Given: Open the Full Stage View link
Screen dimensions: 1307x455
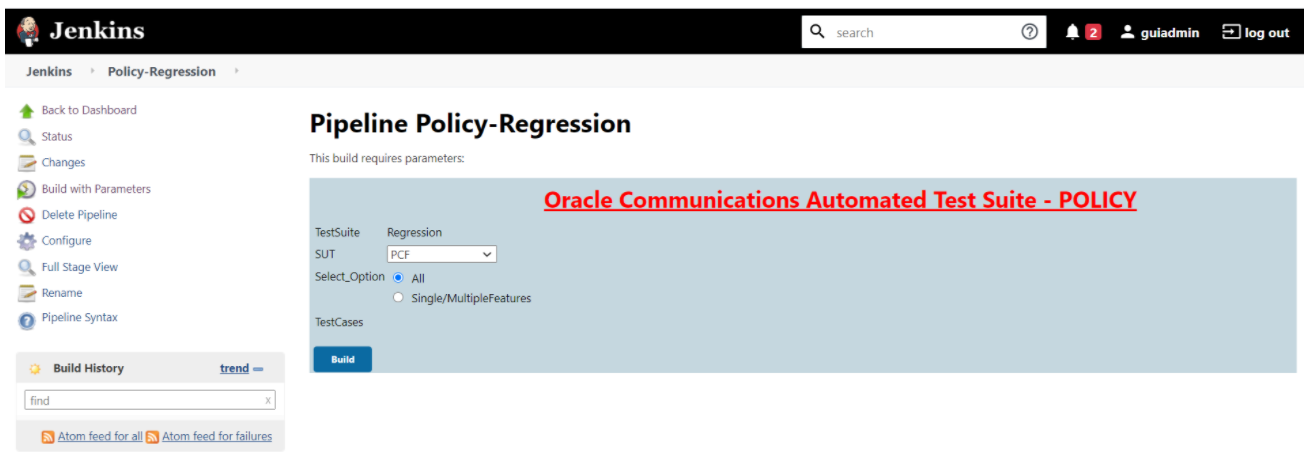Looking at the screenshot, I should [79, 267].
